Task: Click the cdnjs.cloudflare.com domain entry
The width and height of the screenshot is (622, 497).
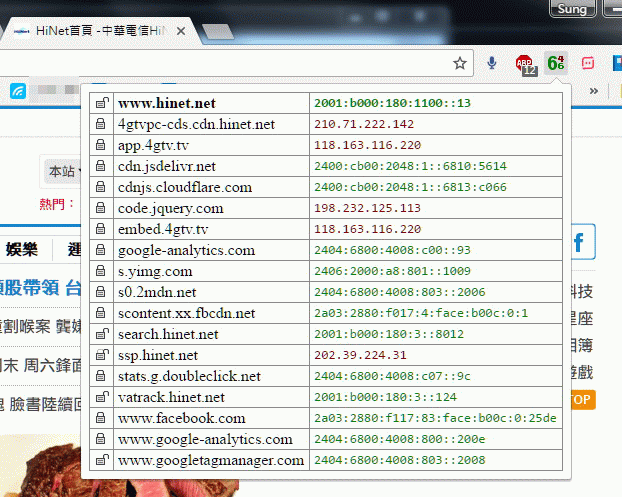Action: click(185, 188)
